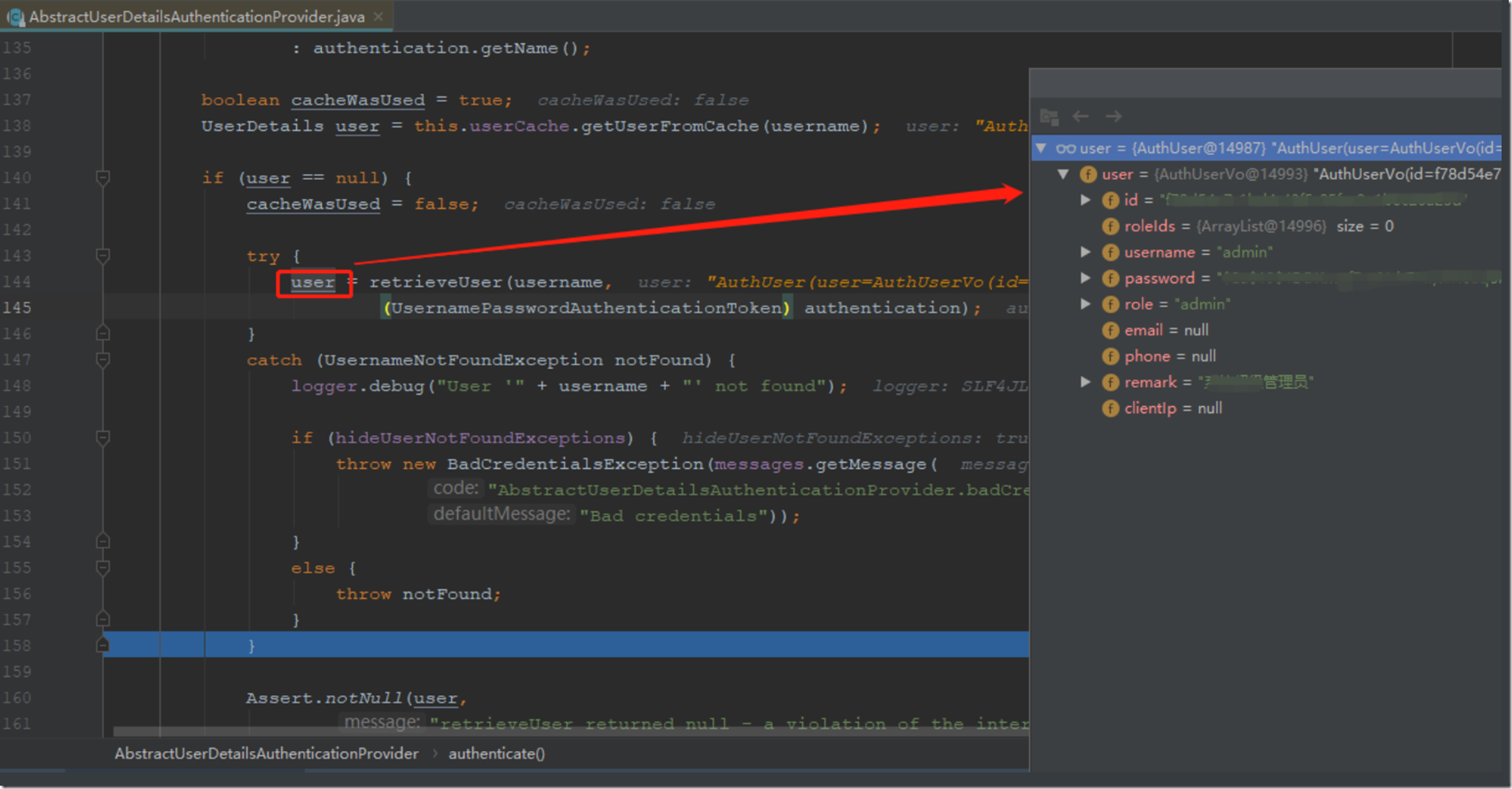The image size is (1512, 789).
Task: Click the field icon next to role
Action: tap(1111, 305)
